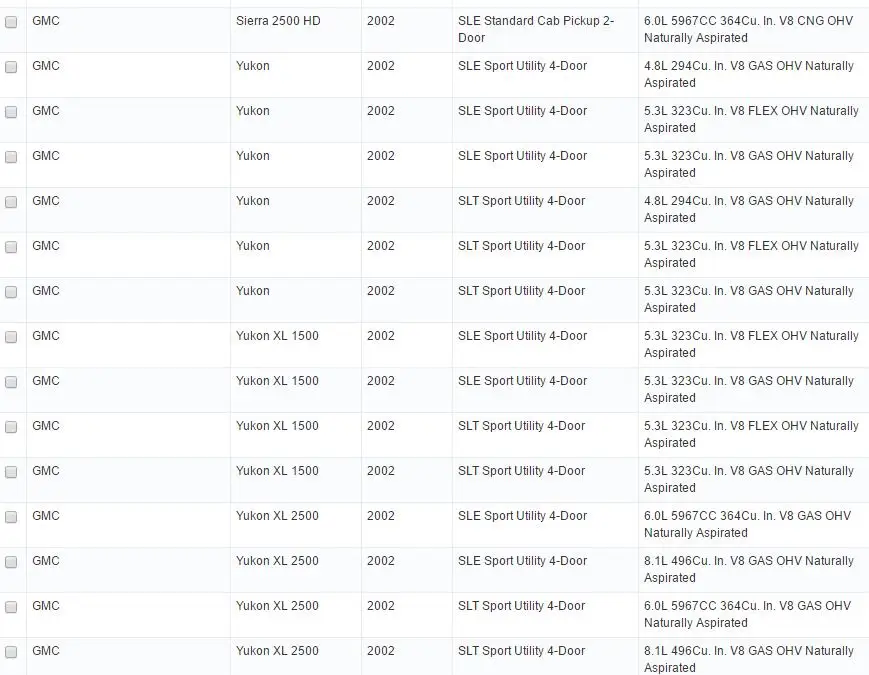Image resolution: width=869 pixels, height=675 pixels.
Task: Check the Yukon SLE 4.8L GAS row
Action: tap(11, 67)
